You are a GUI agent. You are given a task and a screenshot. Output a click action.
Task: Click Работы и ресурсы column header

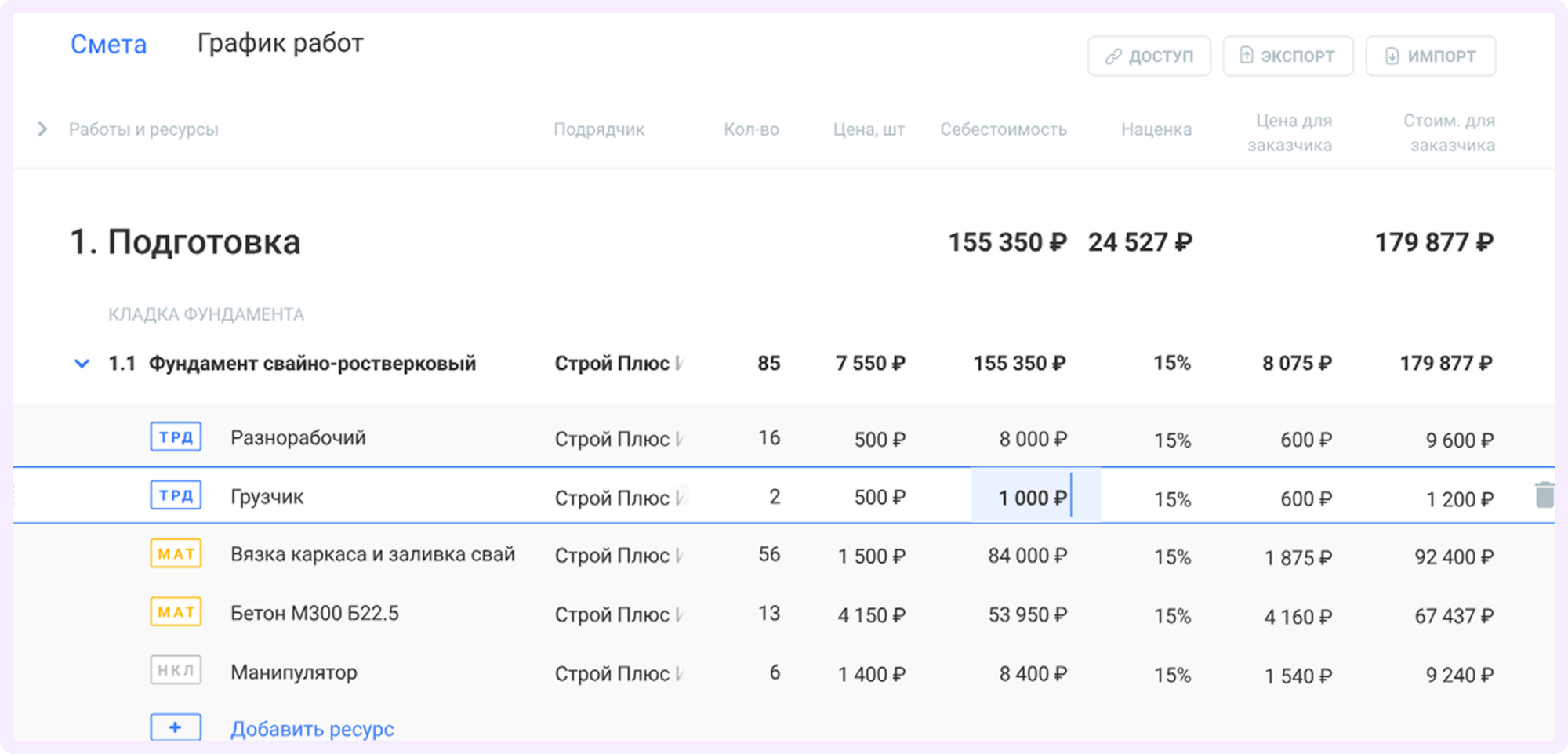143,129
